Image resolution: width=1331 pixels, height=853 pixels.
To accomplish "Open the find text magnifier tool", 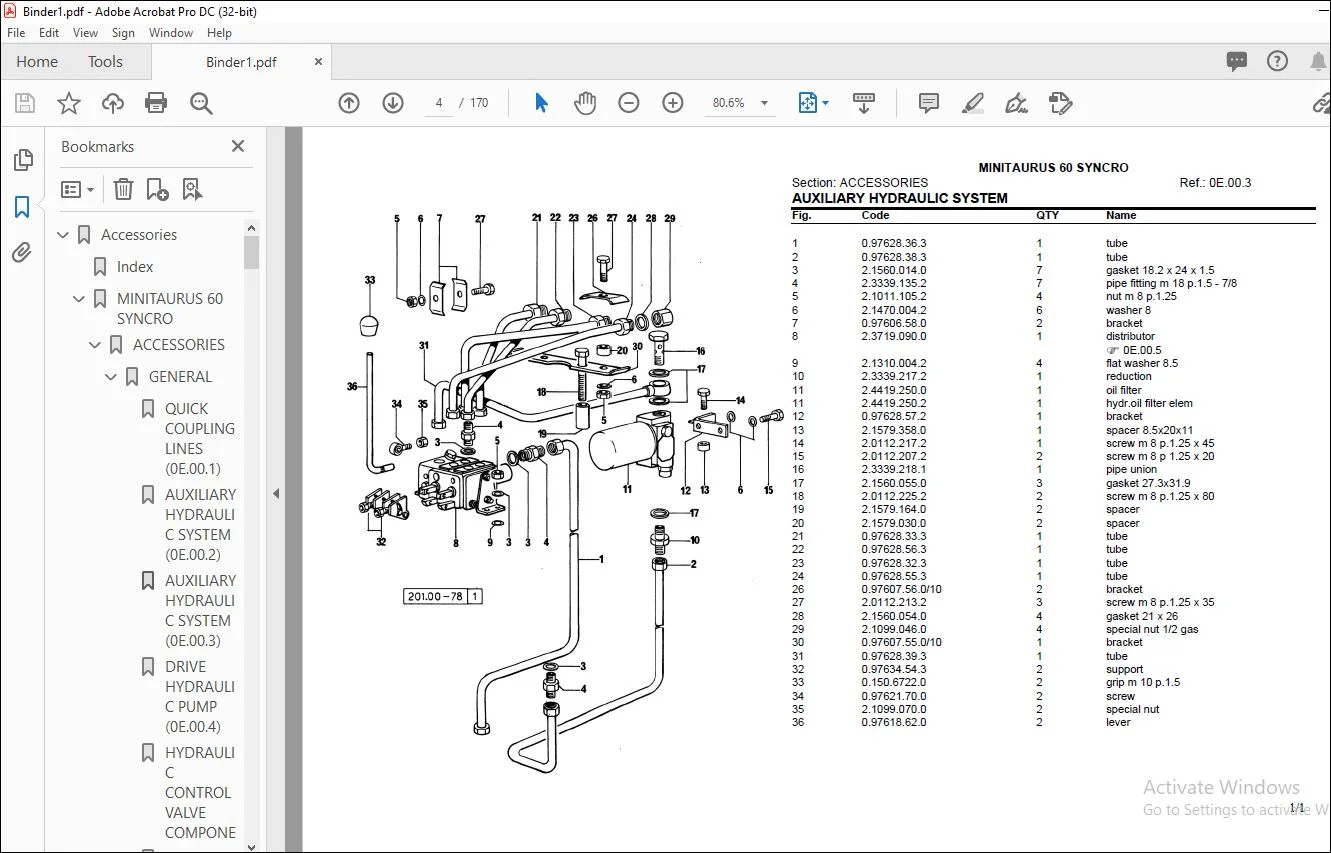I will click(x=201, y=103).
